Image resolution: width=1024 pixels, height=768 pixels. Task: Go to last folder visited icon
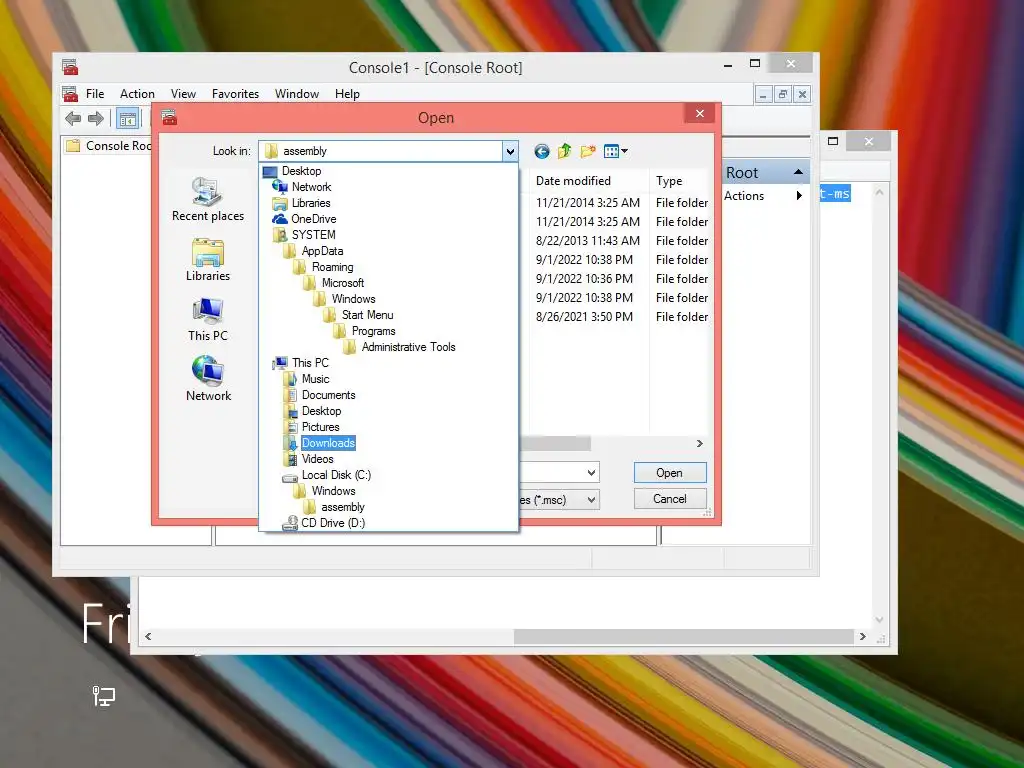[x=541, y=152]
